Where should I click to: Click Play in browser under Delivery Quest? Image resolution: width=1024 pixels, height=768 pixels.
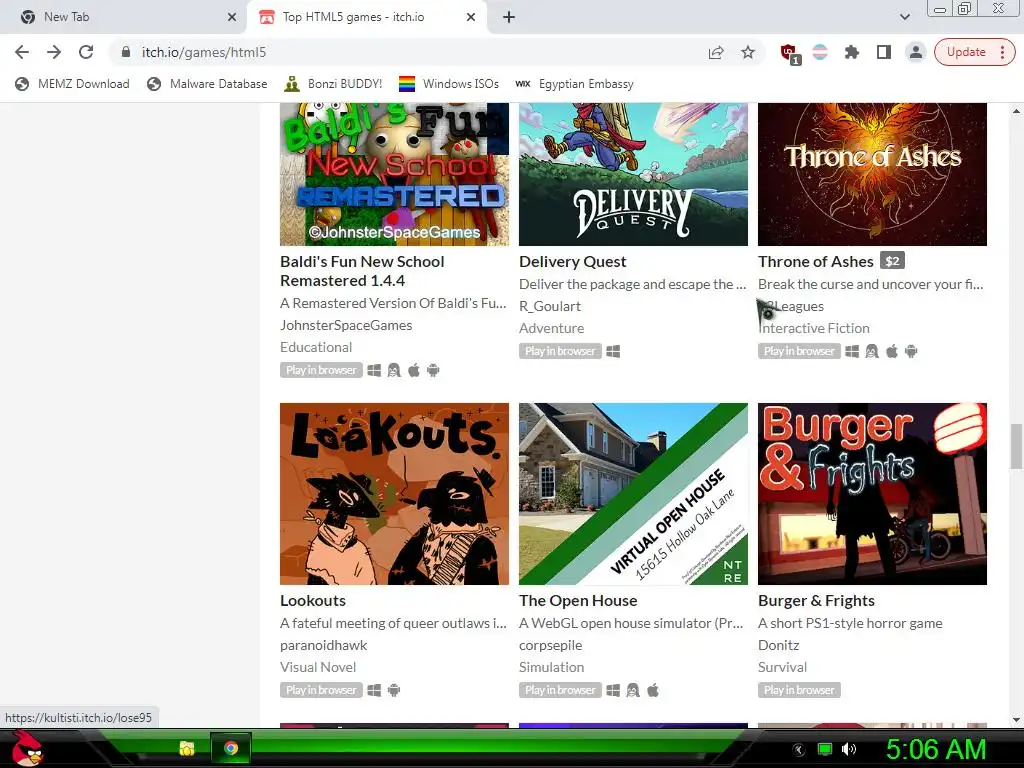[560, 351]
